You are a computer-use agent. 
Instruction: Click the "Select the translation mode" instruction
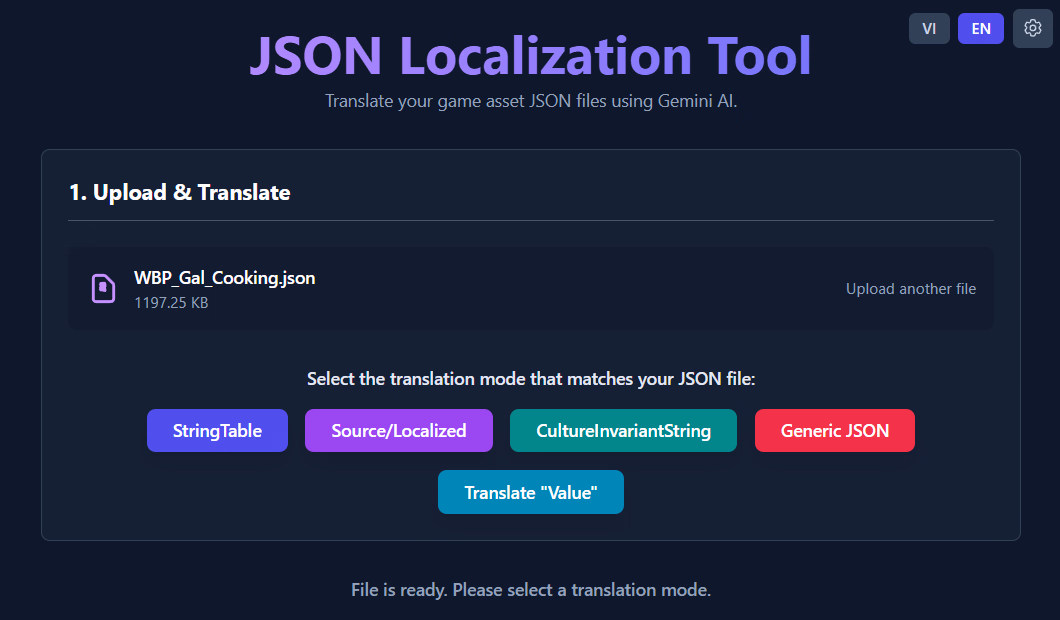click(x=530, y=379)
